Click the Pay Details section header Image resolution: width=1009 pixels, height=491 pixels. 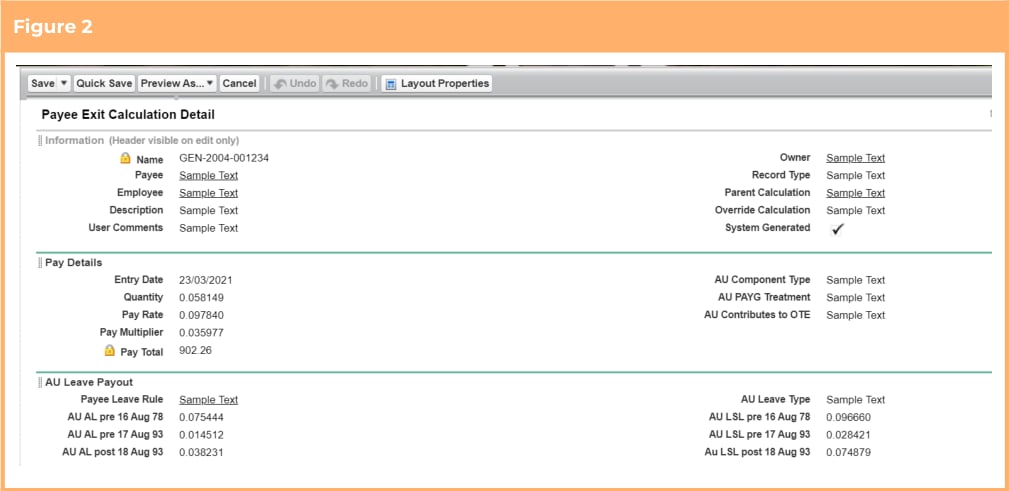(x=73, y=263)
